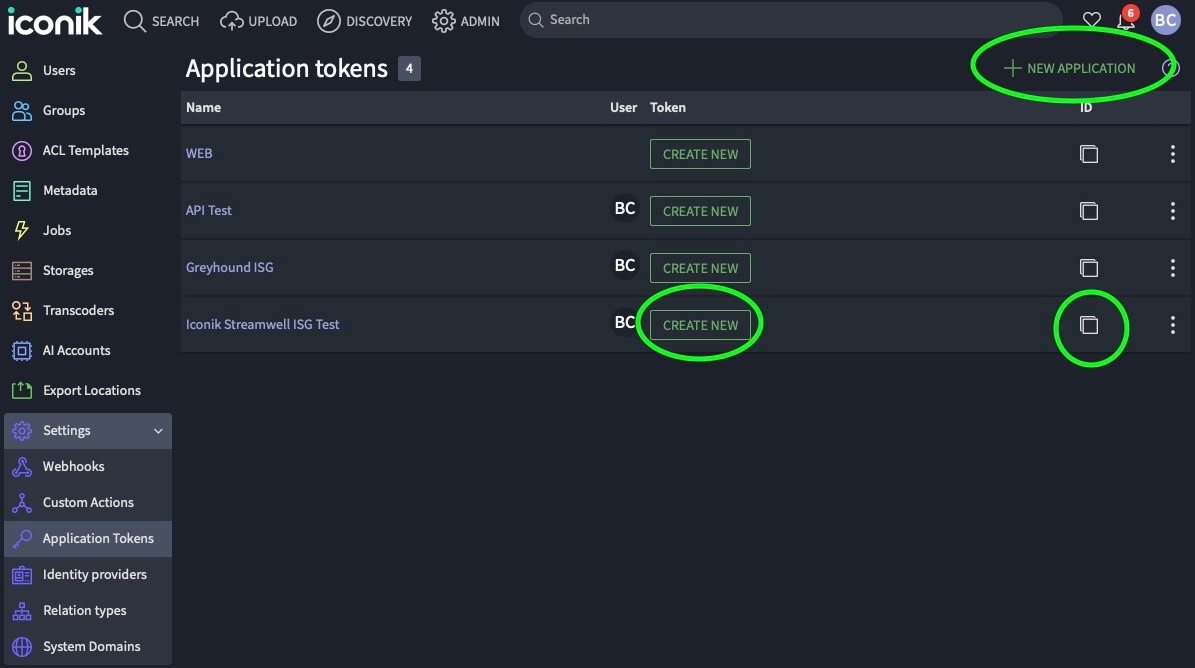
Task: Open the favorites heart icon
Action: [1092, 20]
